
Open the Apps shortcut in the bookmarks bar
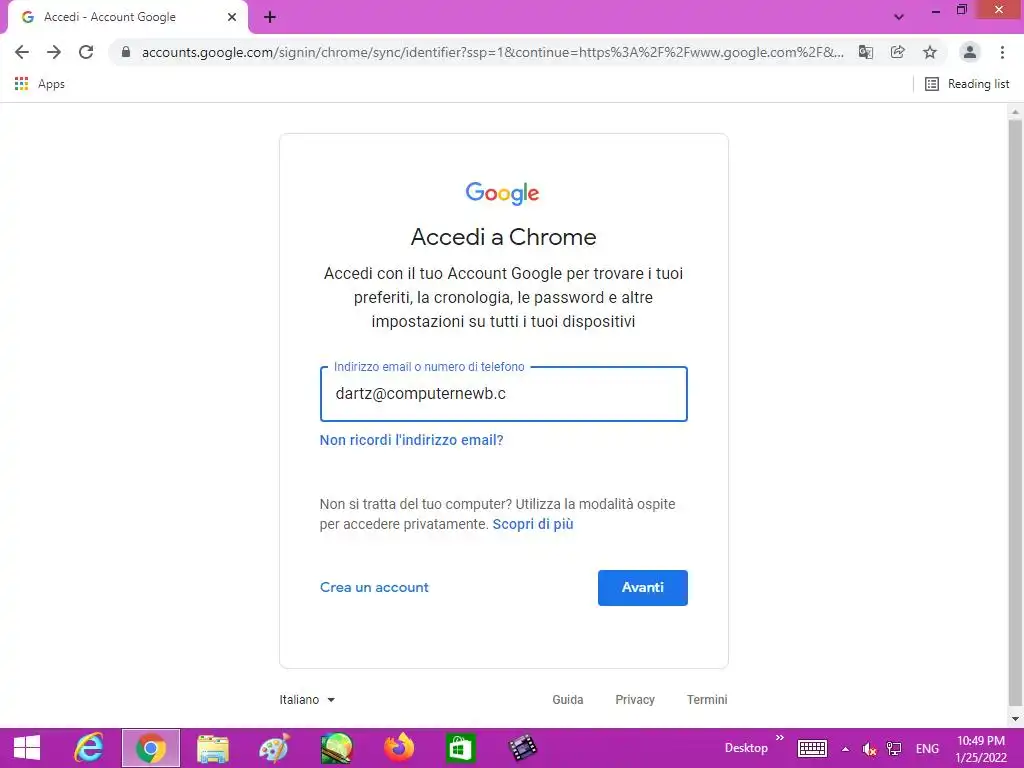coord(40,84)
